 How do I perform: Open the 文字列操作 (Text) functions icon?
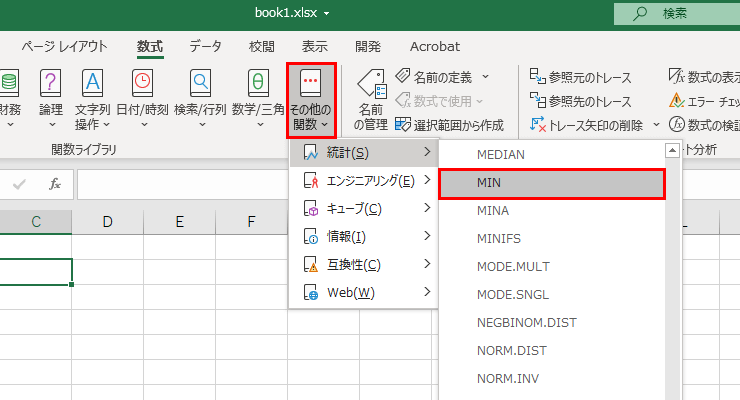click(92, 83)
